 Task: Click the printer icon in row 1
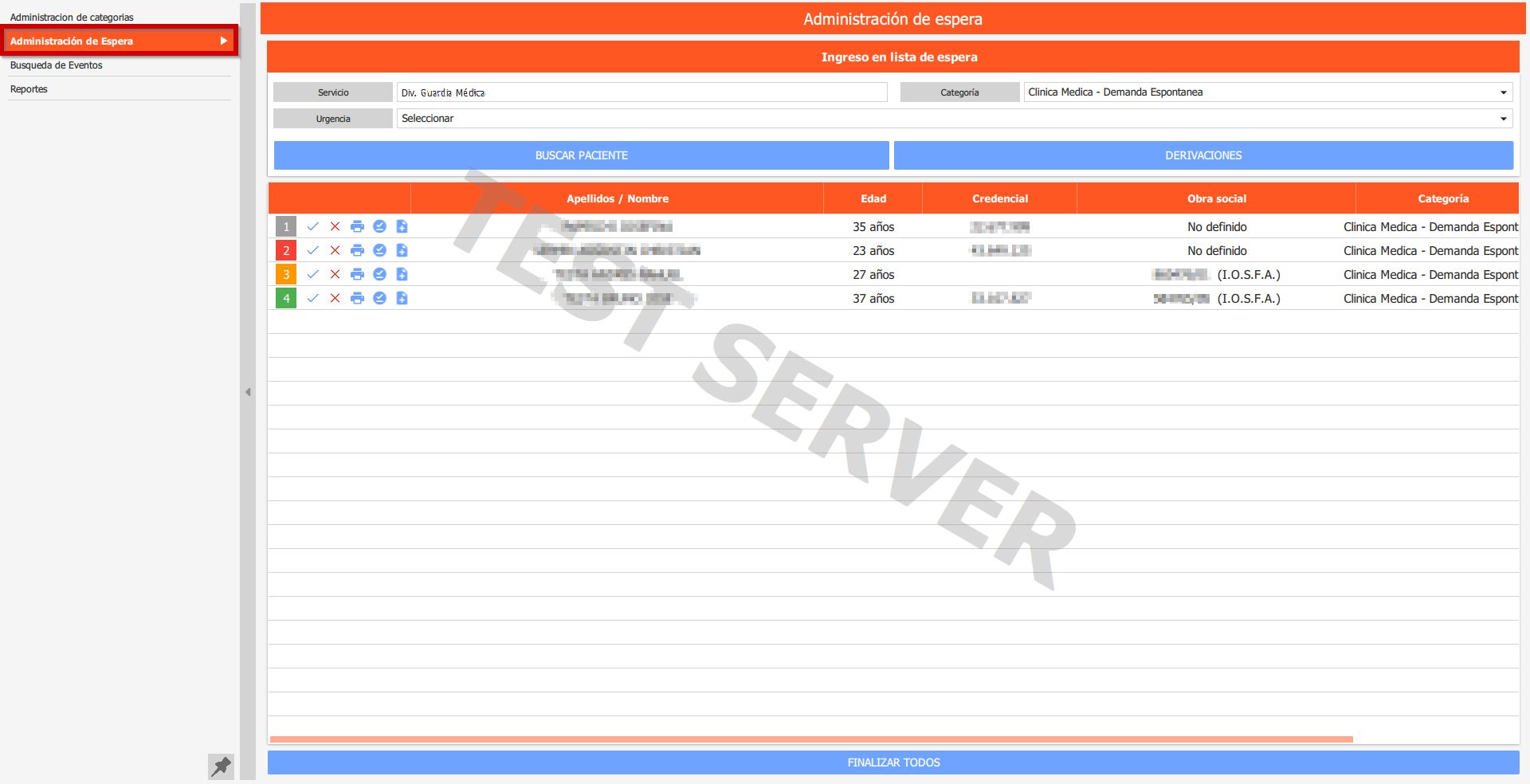[x=357, y=227]
